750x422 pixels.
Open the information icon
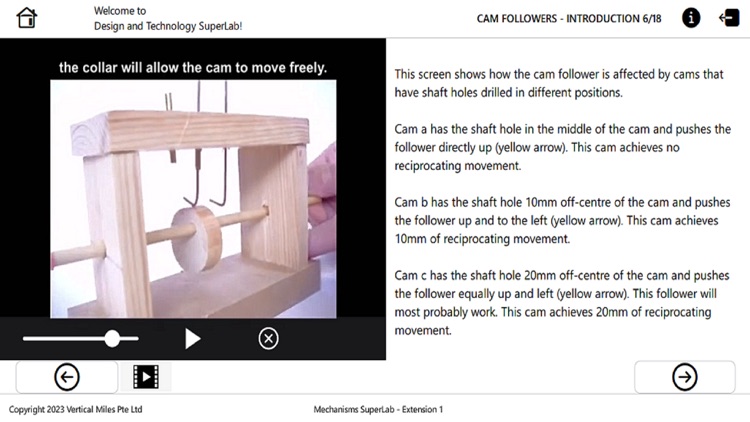pos(691,18)
